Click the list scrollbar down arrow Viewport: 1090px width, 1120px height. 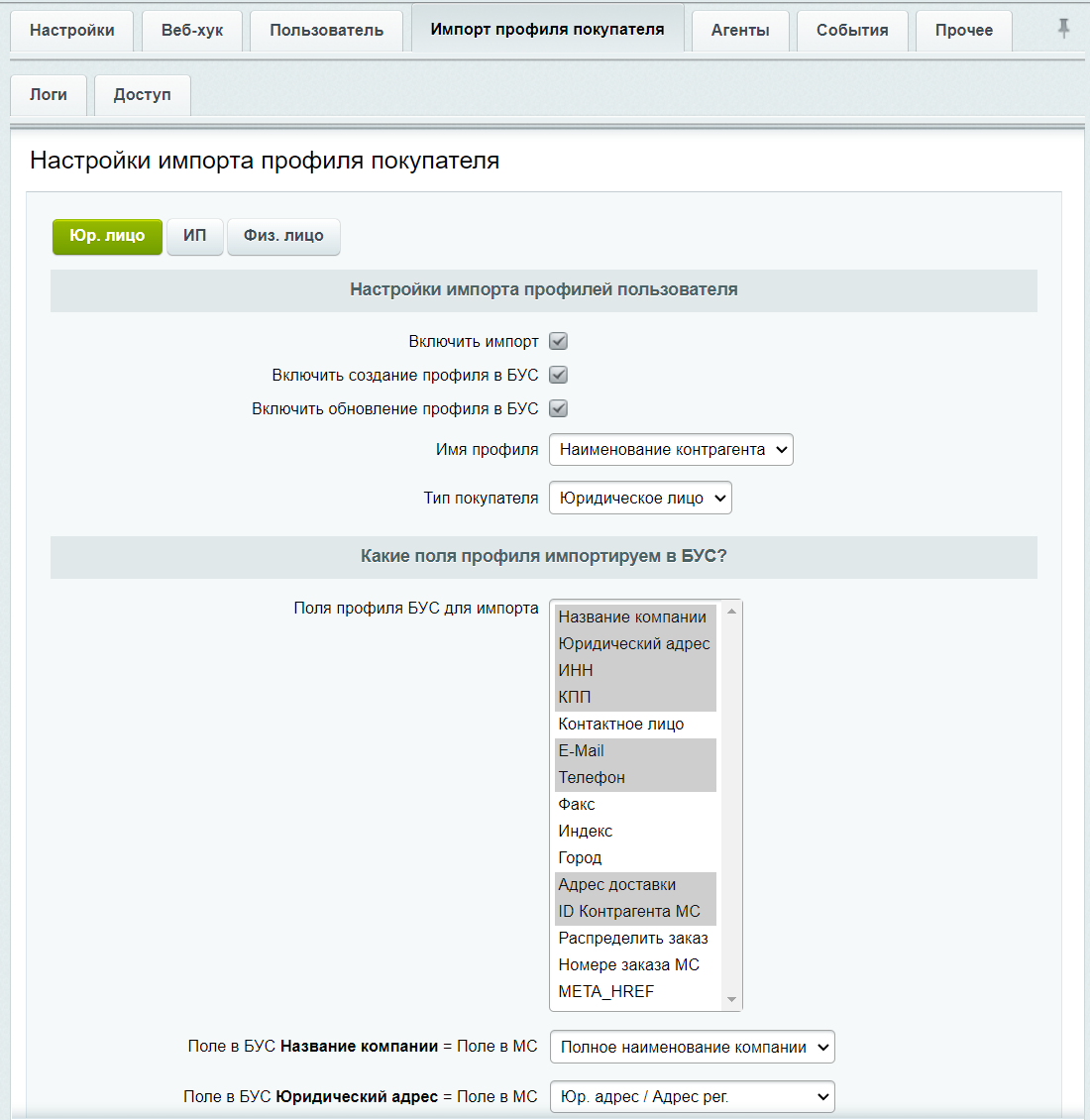[x=732, y=999]
